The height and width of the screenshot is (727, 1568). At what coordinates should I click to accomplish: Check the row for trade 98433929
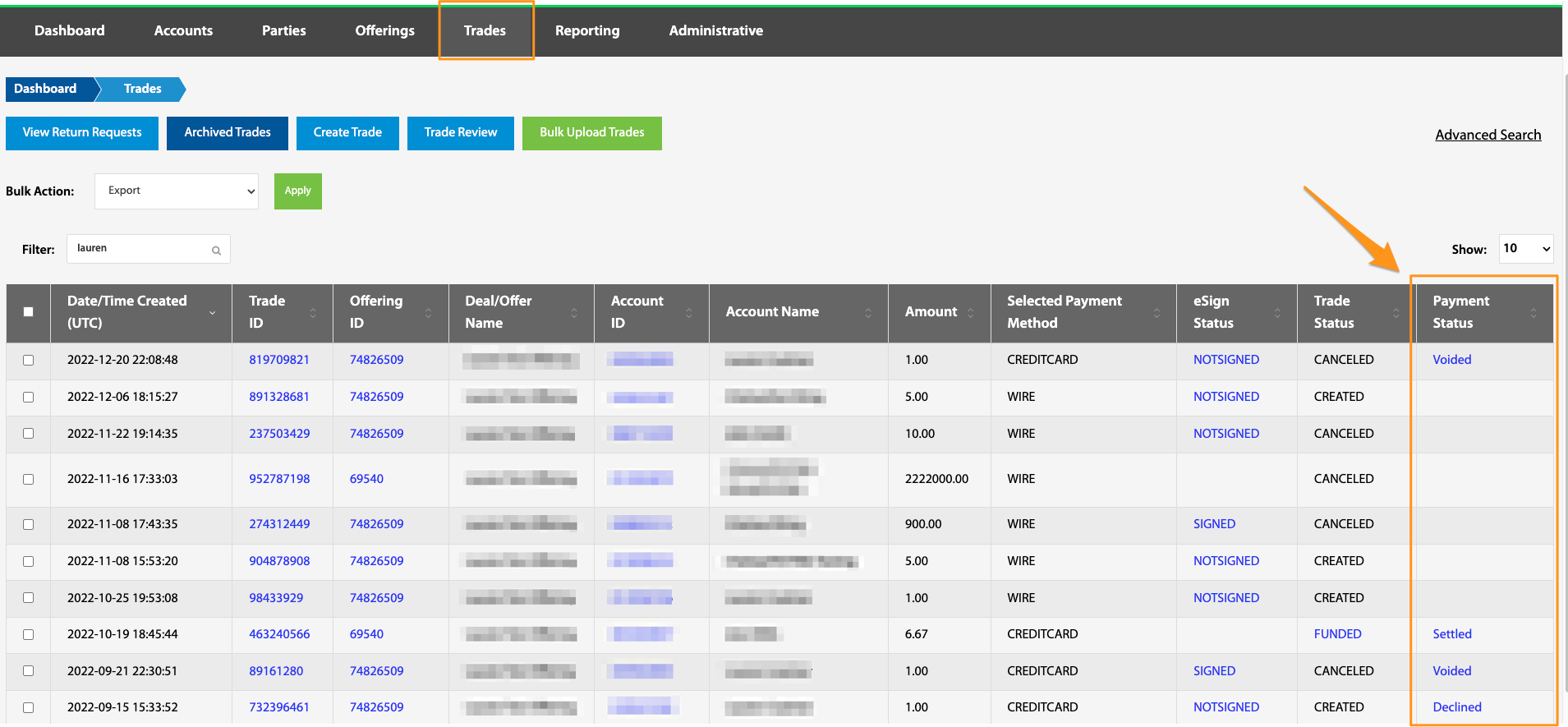[x=29, y=598]
